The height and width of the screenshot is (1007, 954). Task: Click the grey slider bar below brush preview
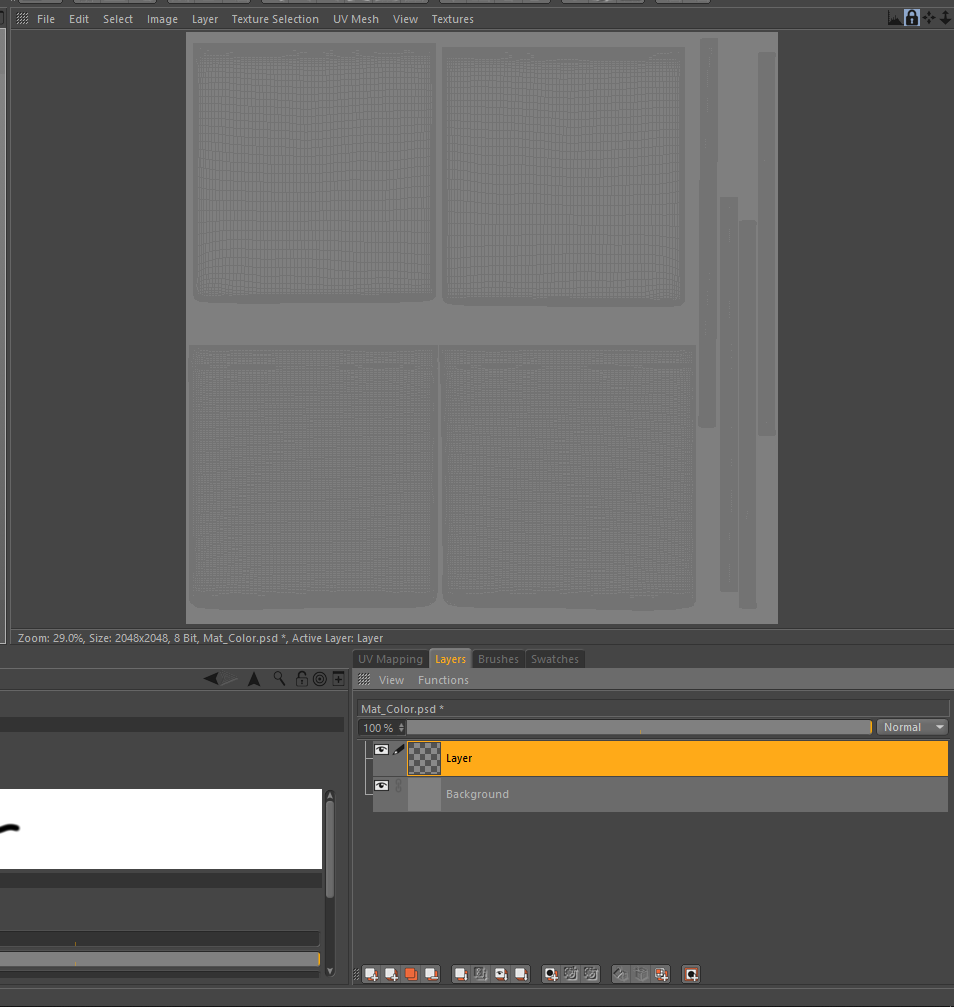[x=160, y=959]
